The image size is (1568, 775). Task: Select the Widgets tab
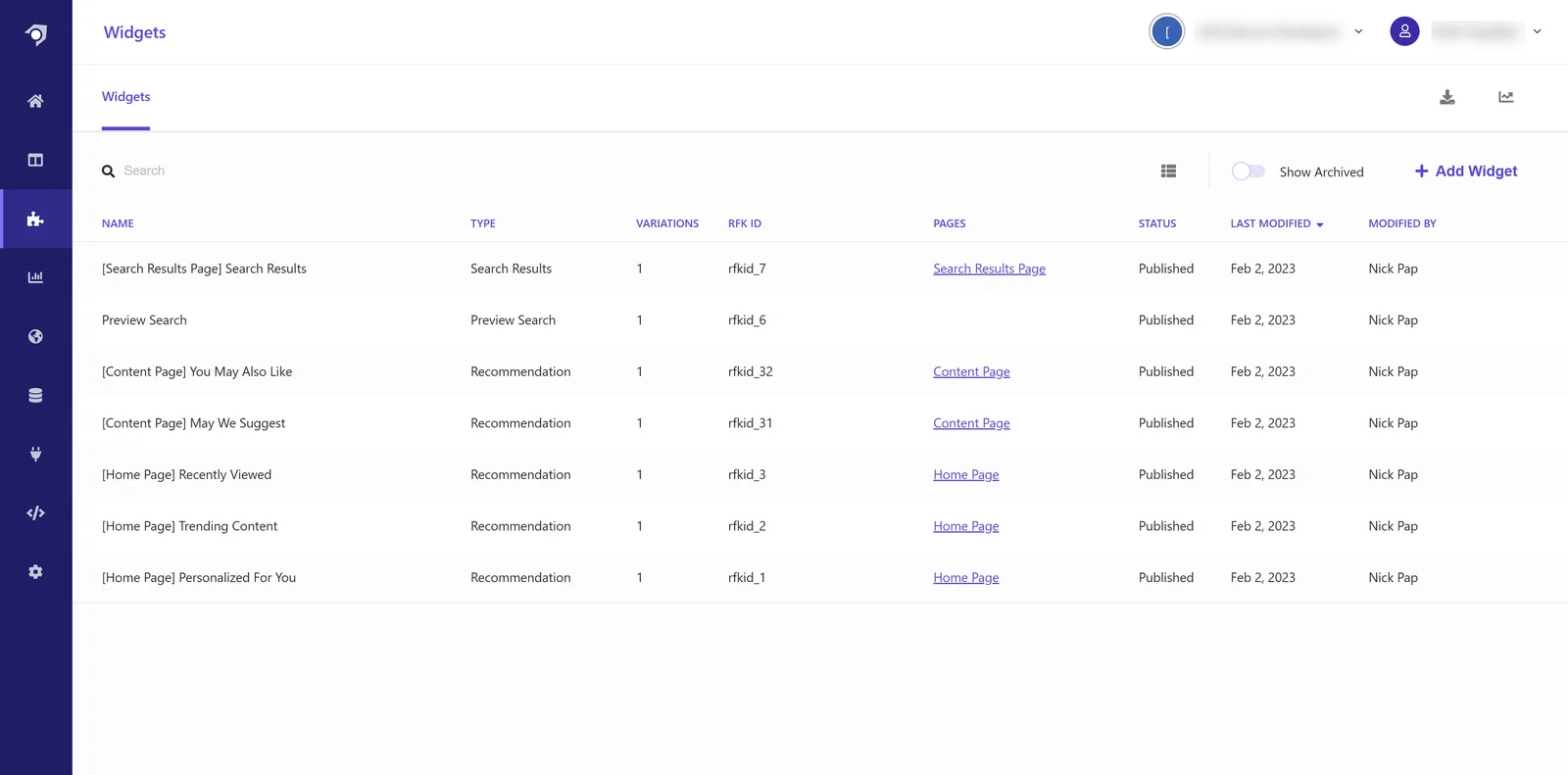click(125, 97)
